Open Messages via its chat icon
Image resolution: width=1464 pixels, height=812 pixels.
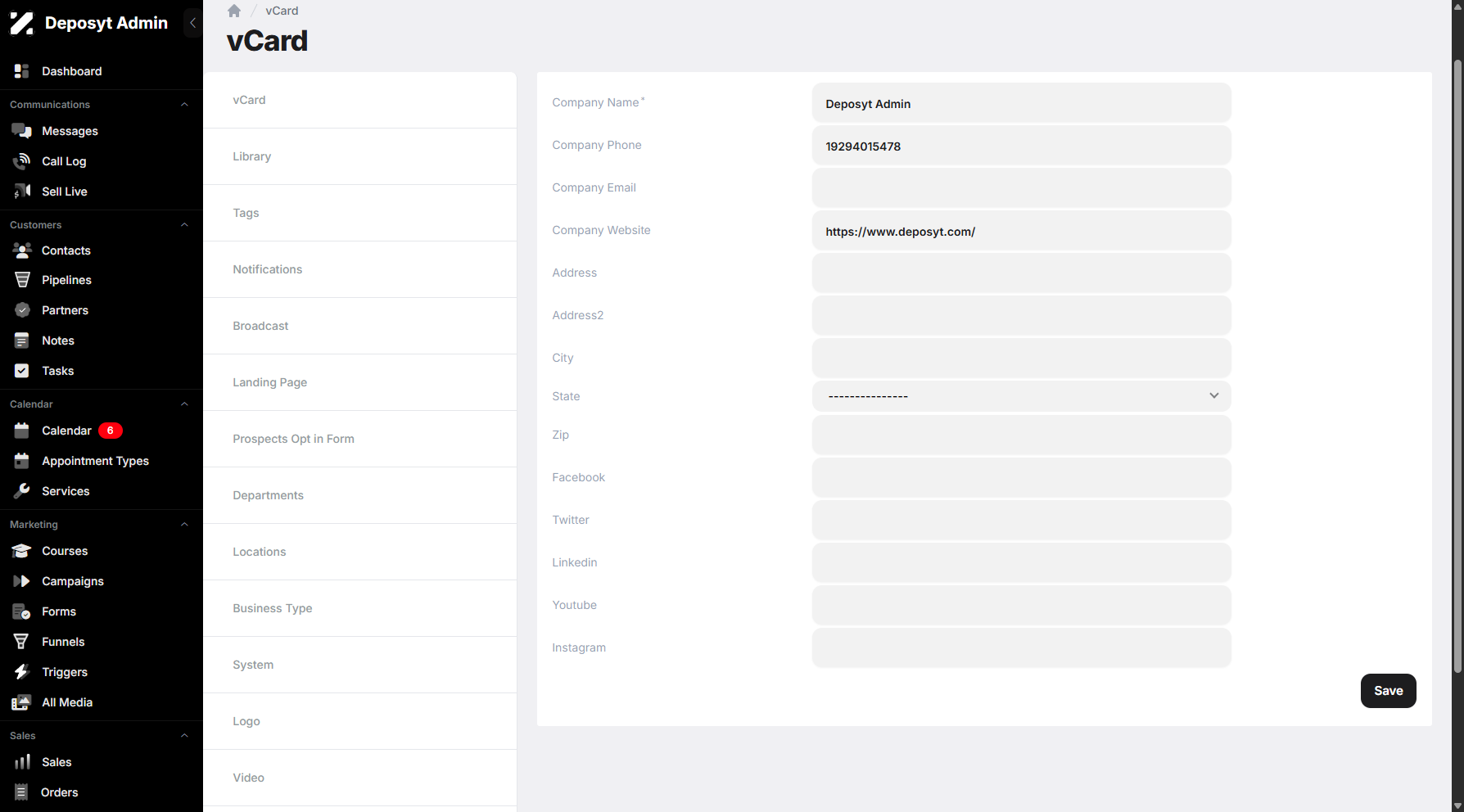(22, 131)
